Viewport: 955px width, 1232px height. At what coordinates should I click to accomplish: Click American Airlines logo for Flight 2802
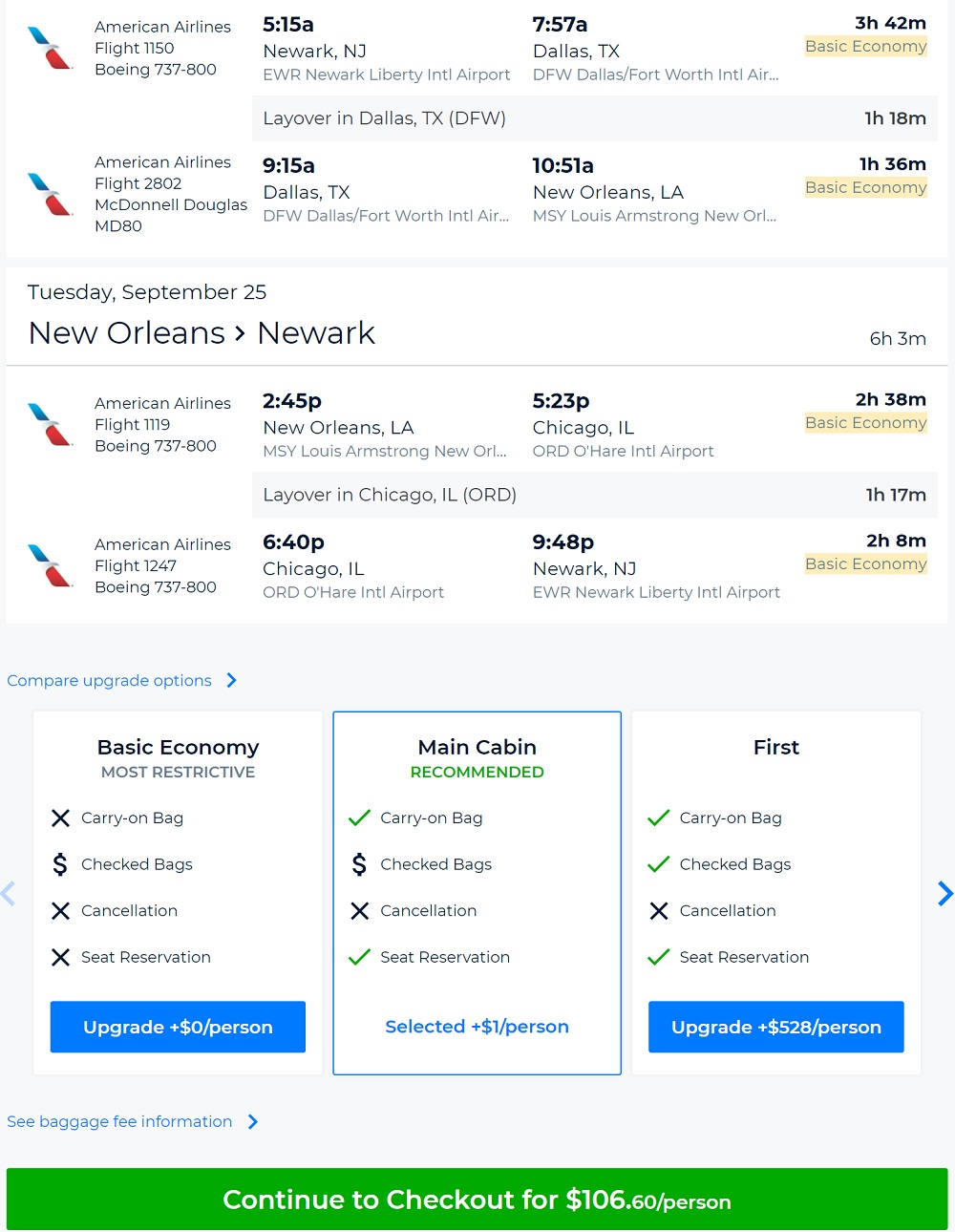click(x=51, y=194)
